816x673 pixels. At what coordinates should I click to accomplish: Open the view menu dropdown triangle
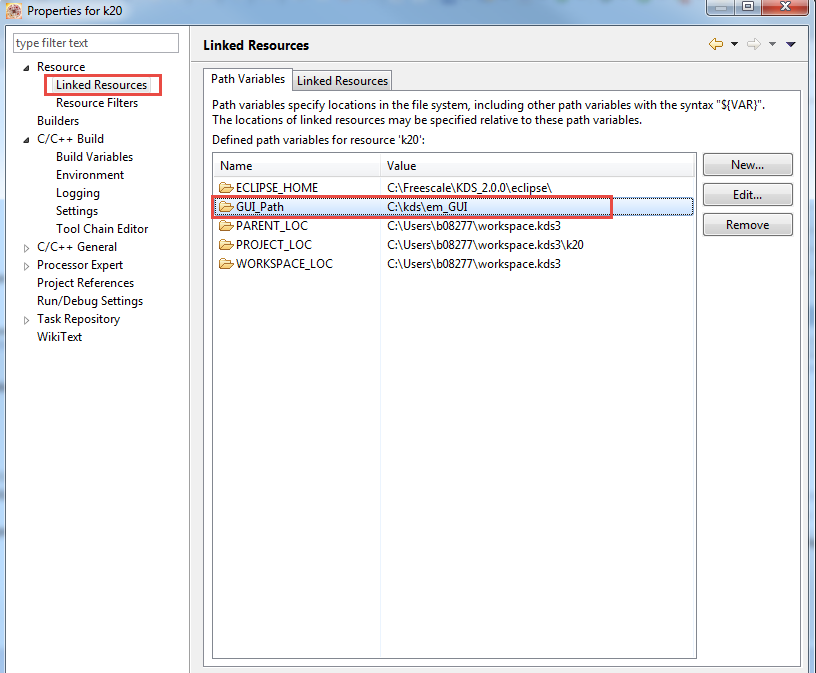790,44
